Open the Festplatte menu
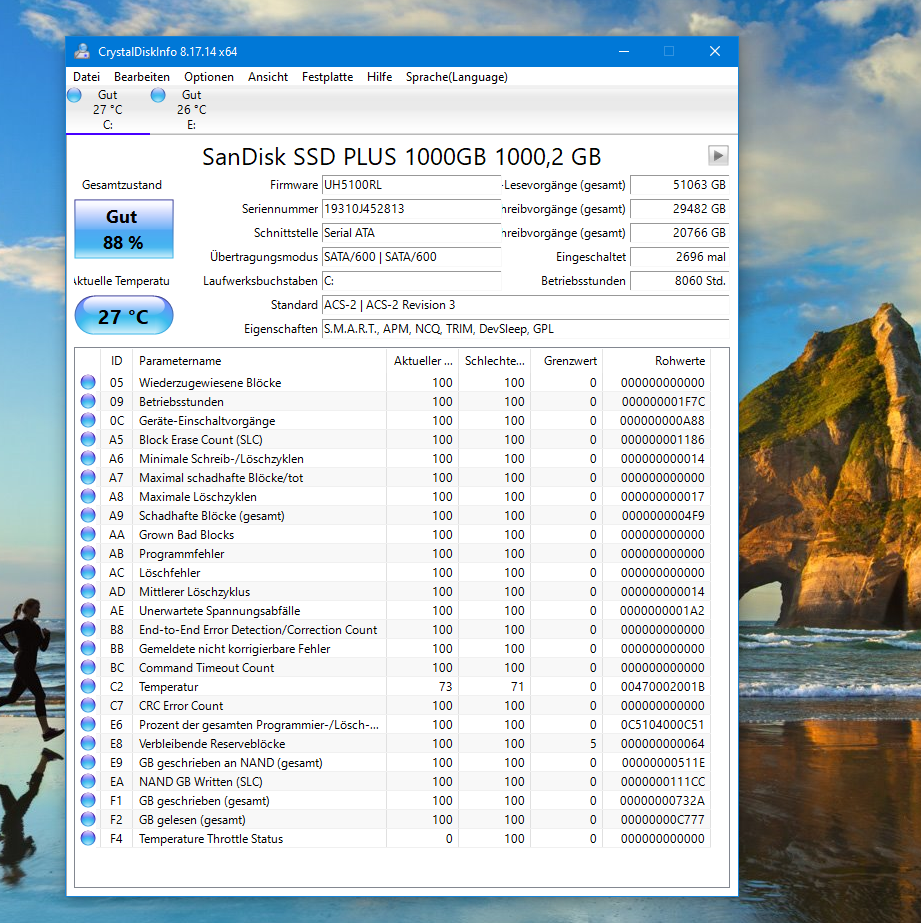The width and height of the screenshot is (921, 923). pos(327,77)
